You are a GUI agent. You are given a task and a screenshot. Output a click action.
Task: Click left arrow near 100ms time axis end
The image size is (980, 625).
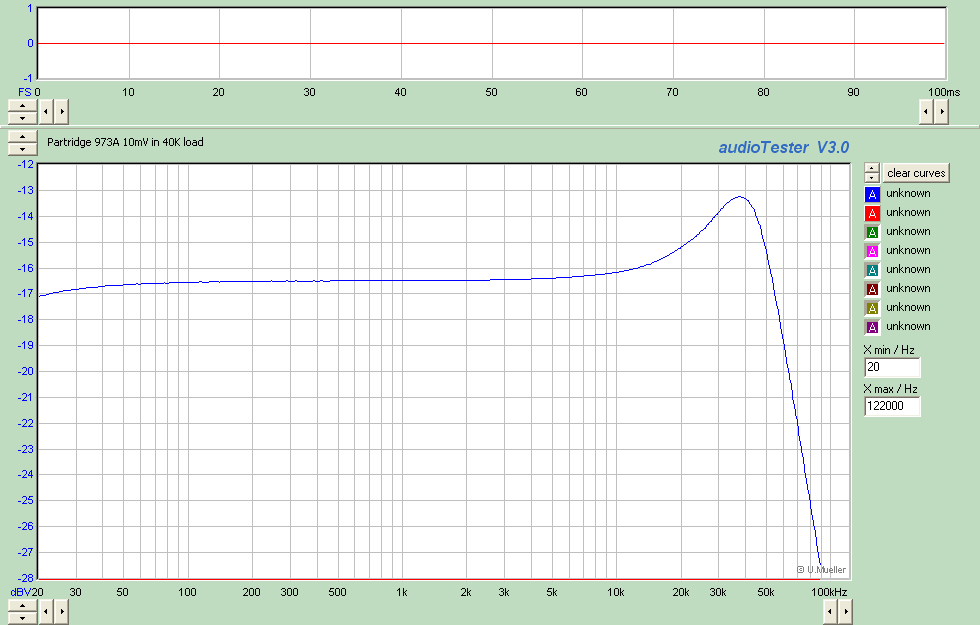click(x=926, y=112)
